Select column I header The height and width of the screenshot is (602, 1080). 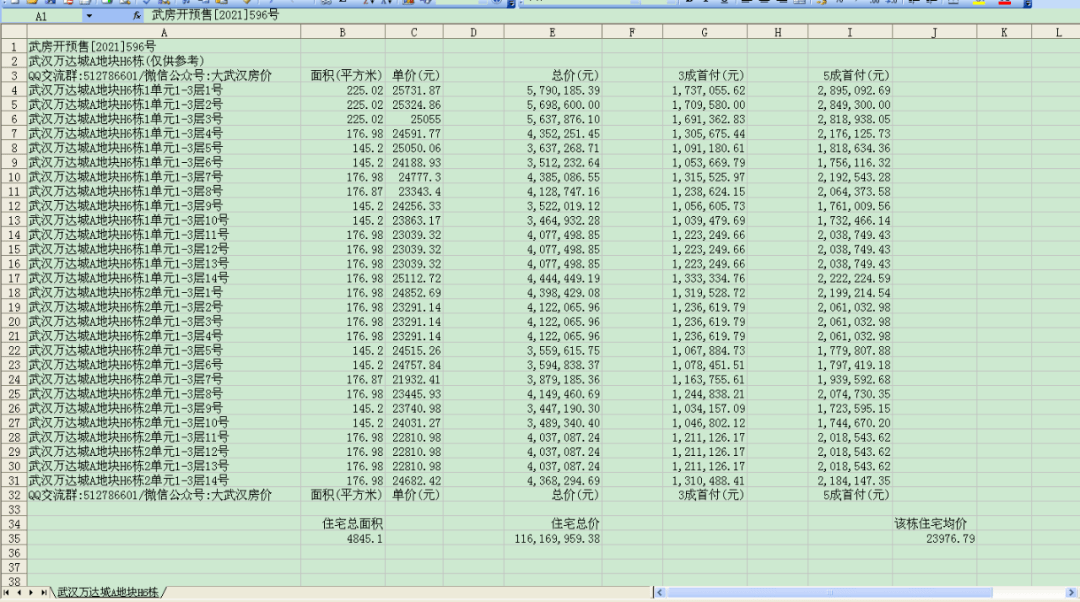(x=850, y=32)
